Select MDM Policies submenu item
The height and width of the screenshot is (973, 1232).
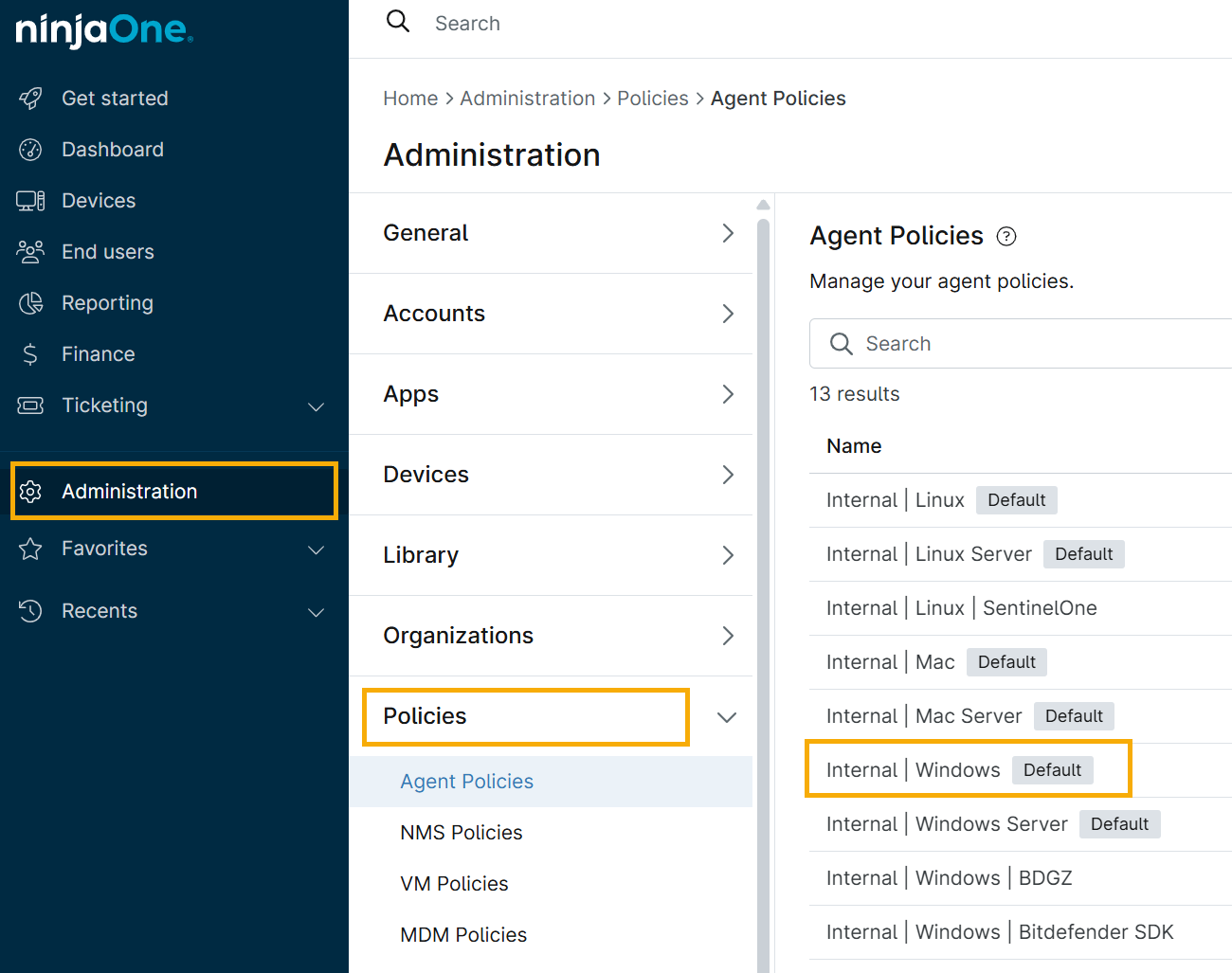[463, 935]
